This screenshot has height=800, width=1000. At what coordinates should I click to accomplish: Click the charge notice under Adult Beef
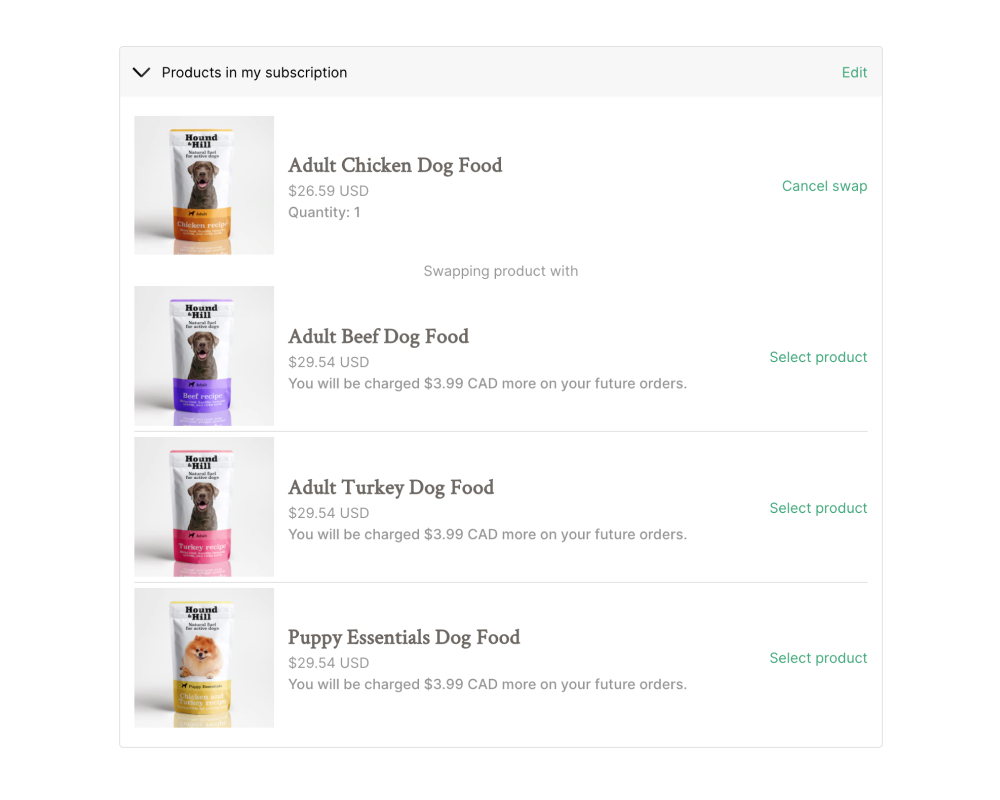487,383
